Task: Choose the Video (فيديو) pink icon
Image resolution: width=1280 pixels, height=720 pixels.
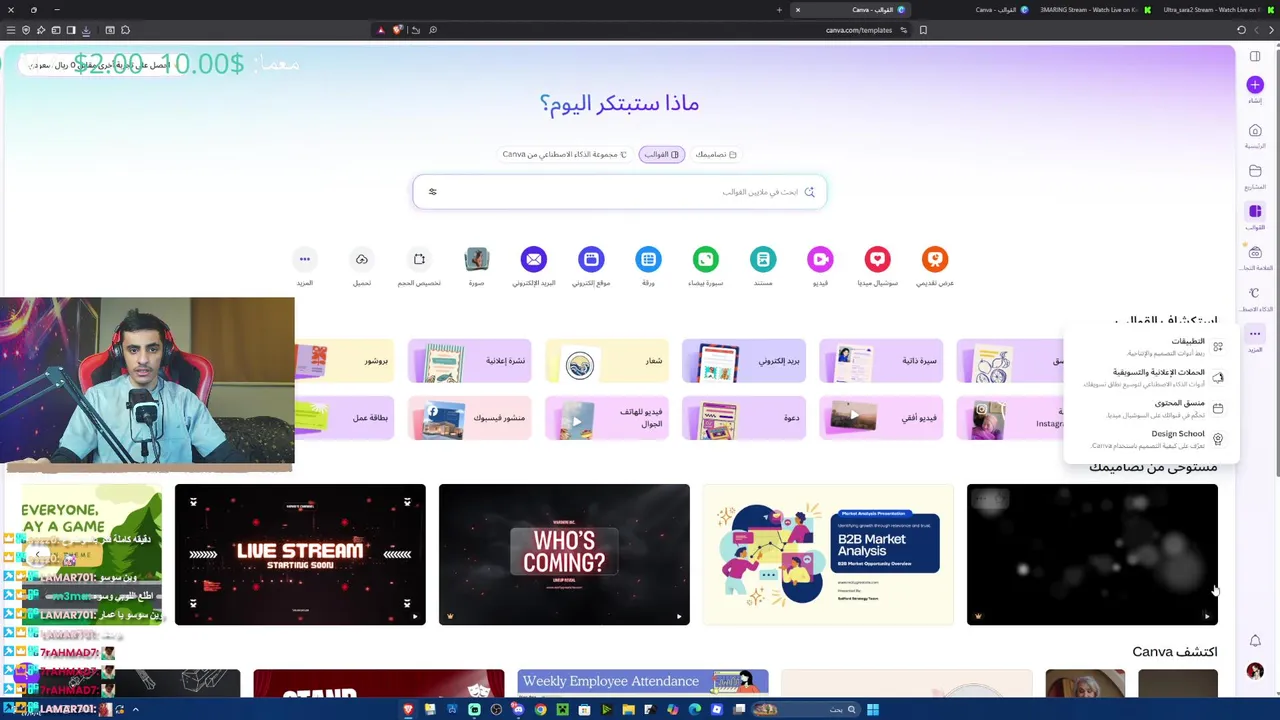Action: [x=820, y=259]
